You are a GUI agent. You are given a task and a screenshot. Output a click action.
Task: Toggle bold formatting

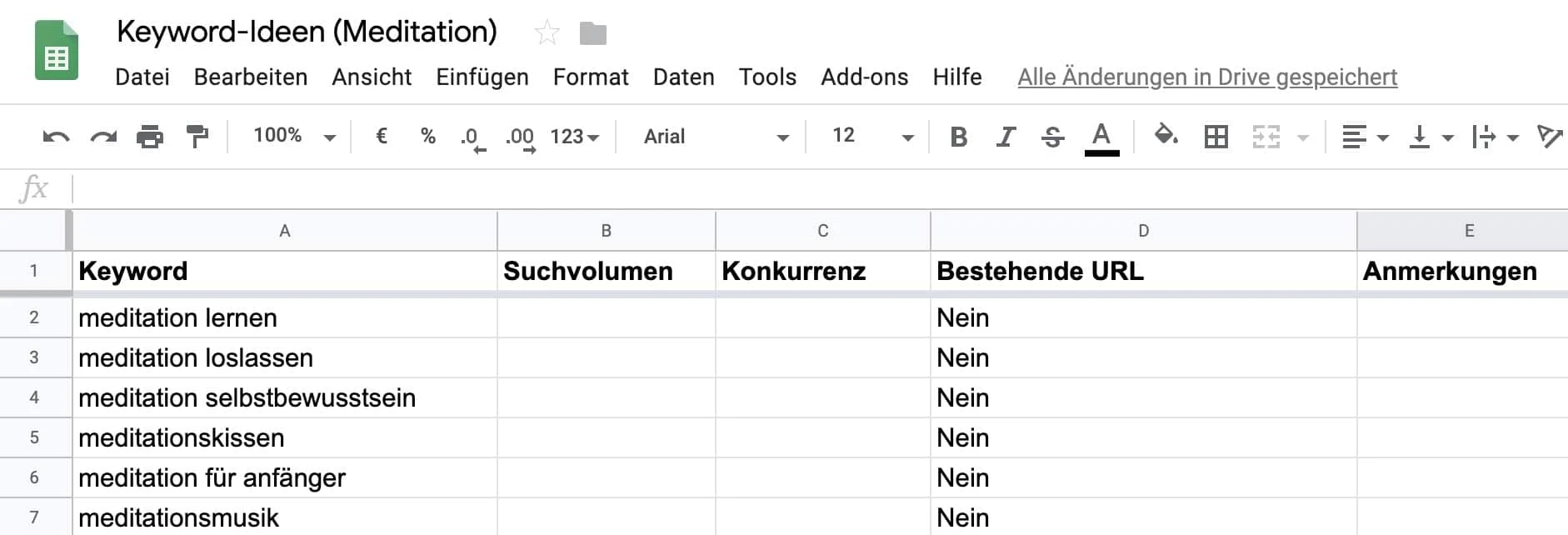tap(958, 136)
